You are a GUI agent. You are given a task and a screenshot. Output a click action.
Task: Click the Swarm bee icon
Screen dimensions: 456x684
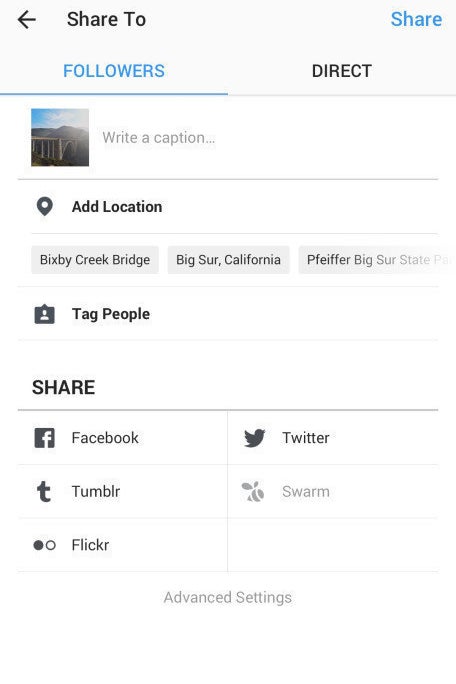pyautogui.click(x=253, y=492)
